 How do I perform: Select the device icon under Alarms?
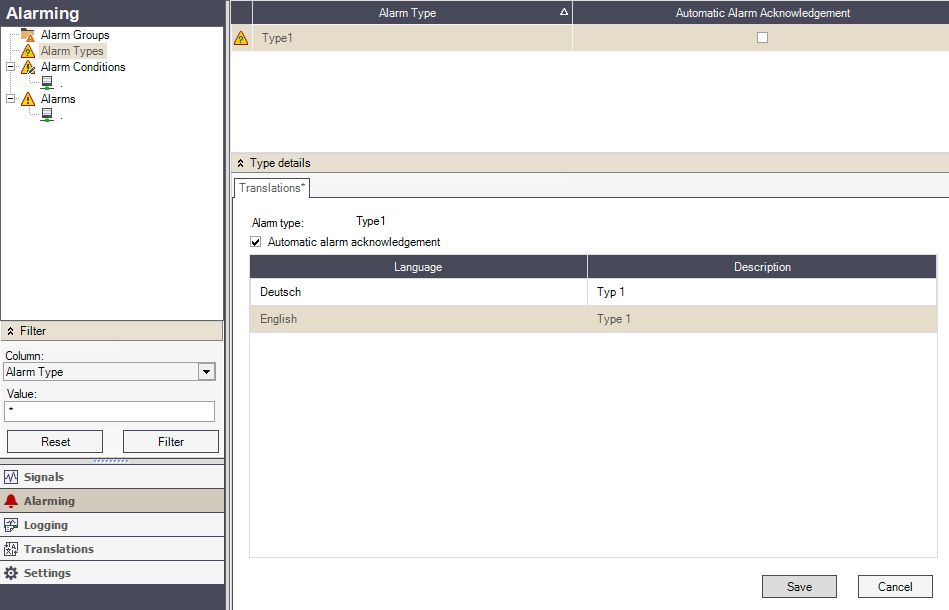click(46, 115)
